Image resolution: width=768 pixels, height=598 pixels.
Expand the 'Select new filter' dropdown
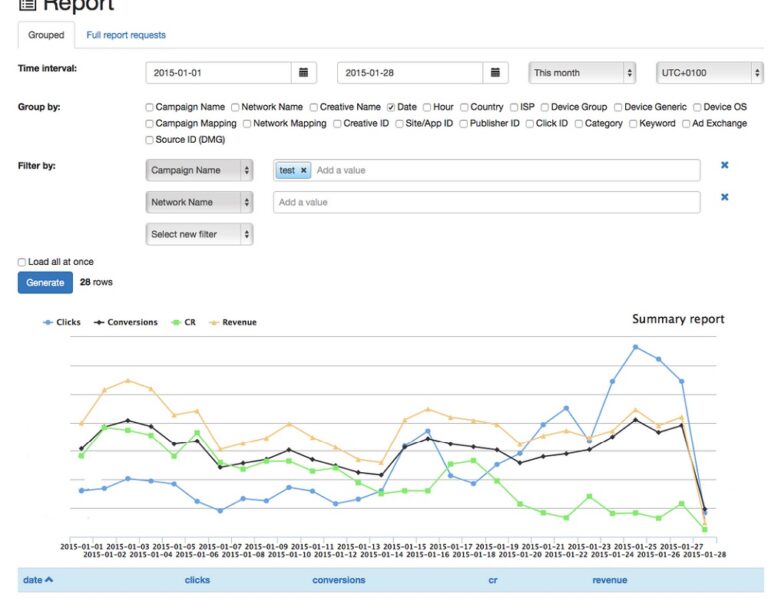[199, 234]
